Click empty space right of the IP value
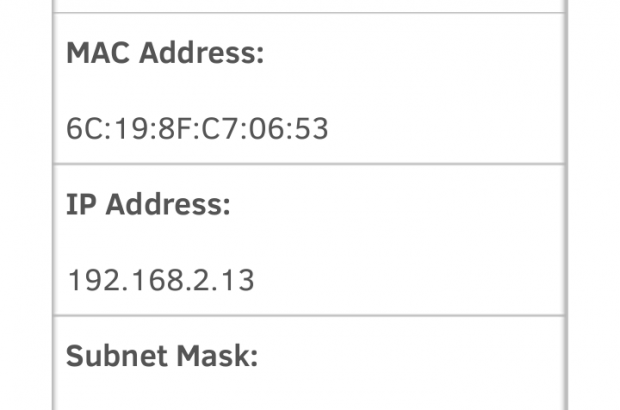 click(x=420, y=280)
